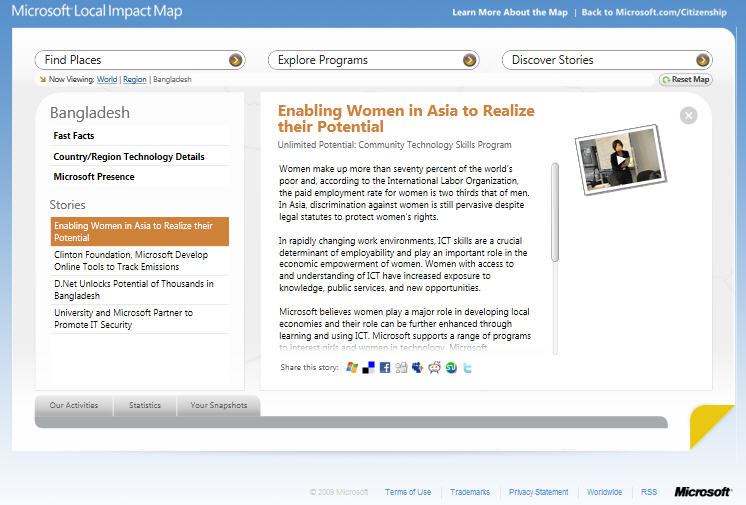Click the Reset Map button
The image size is (746, 505).
(x=686, y=79)
